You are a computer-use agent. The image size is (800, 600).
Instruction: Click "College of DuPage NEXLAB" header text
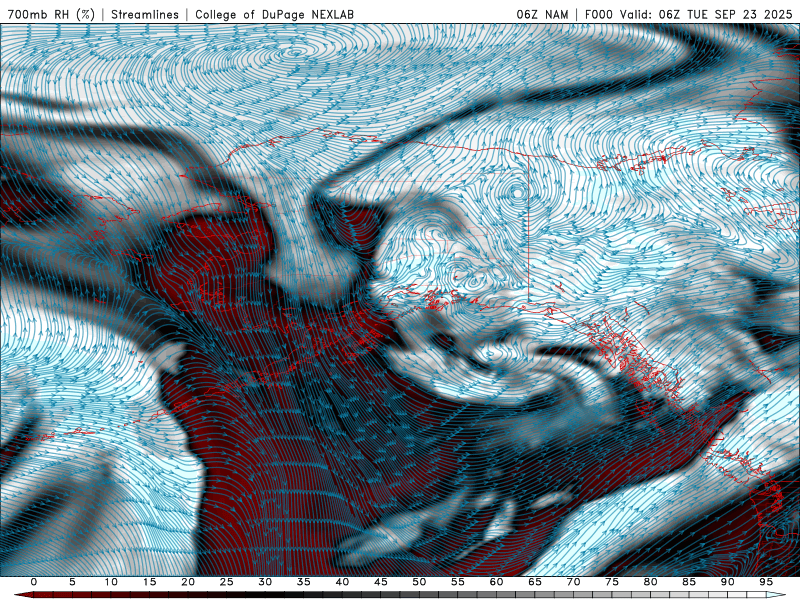point(274,15)
